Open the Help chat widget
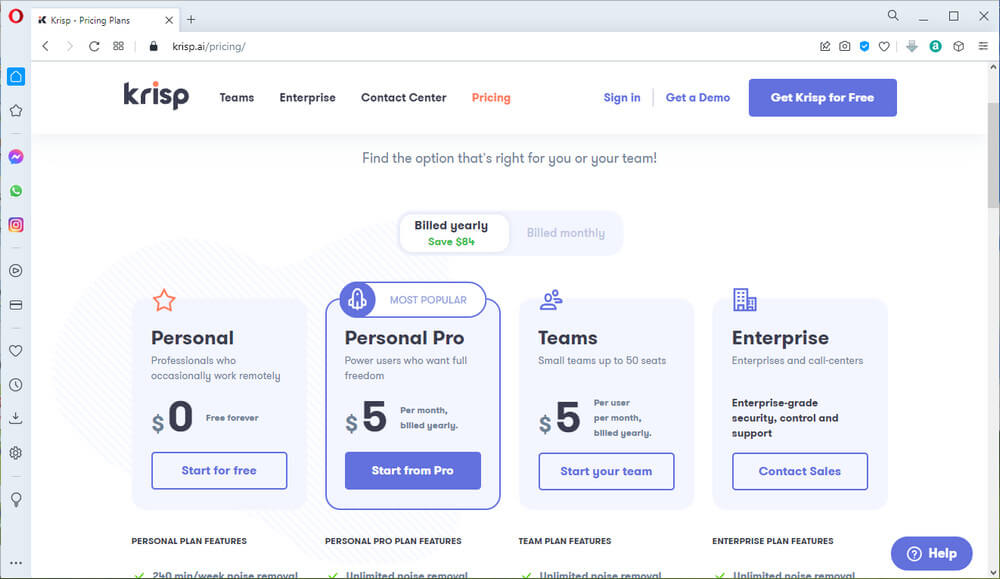The image size is (1000, 579). click(932, 553)
